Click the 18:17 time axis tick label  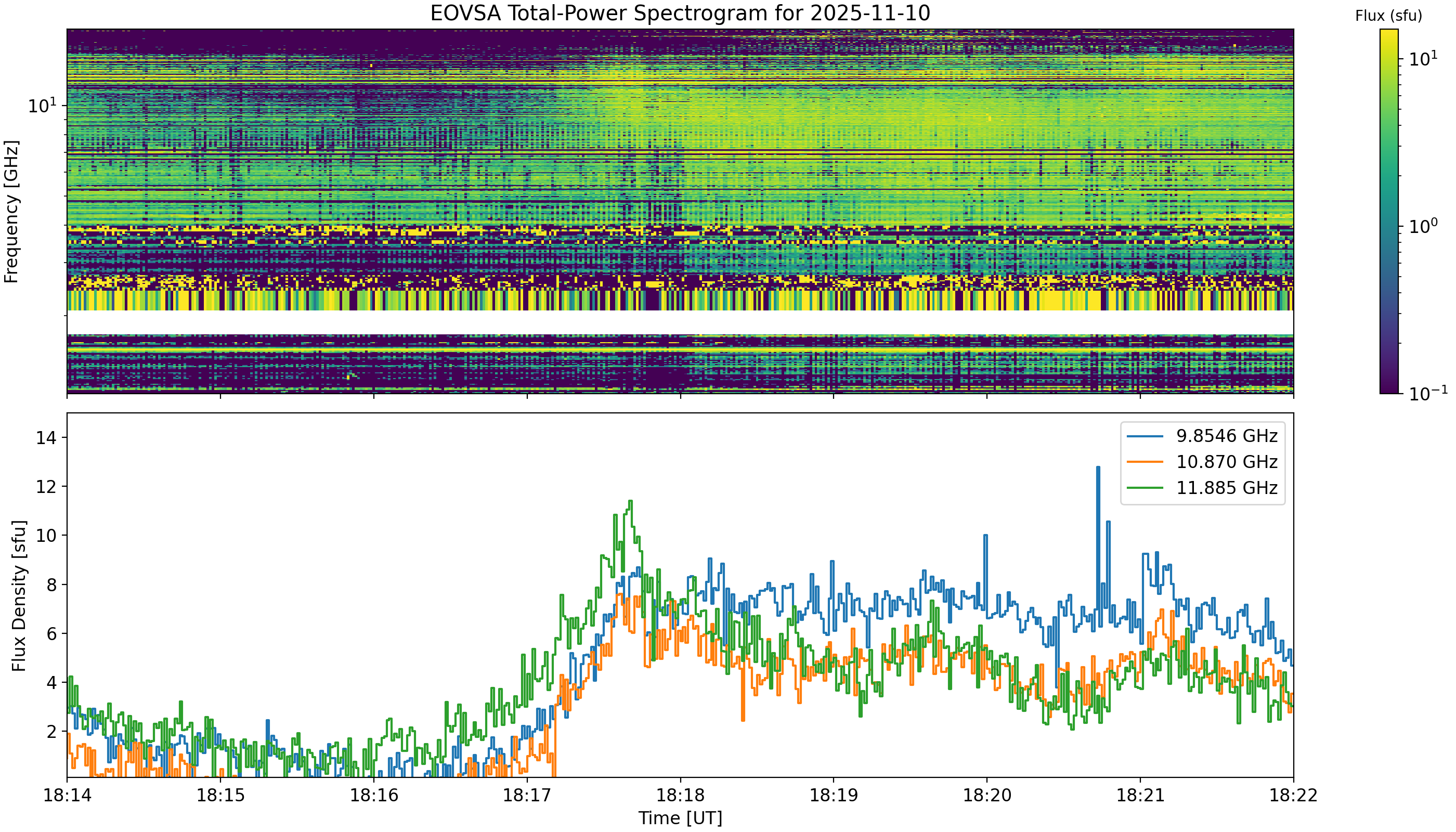coord(527,796)
